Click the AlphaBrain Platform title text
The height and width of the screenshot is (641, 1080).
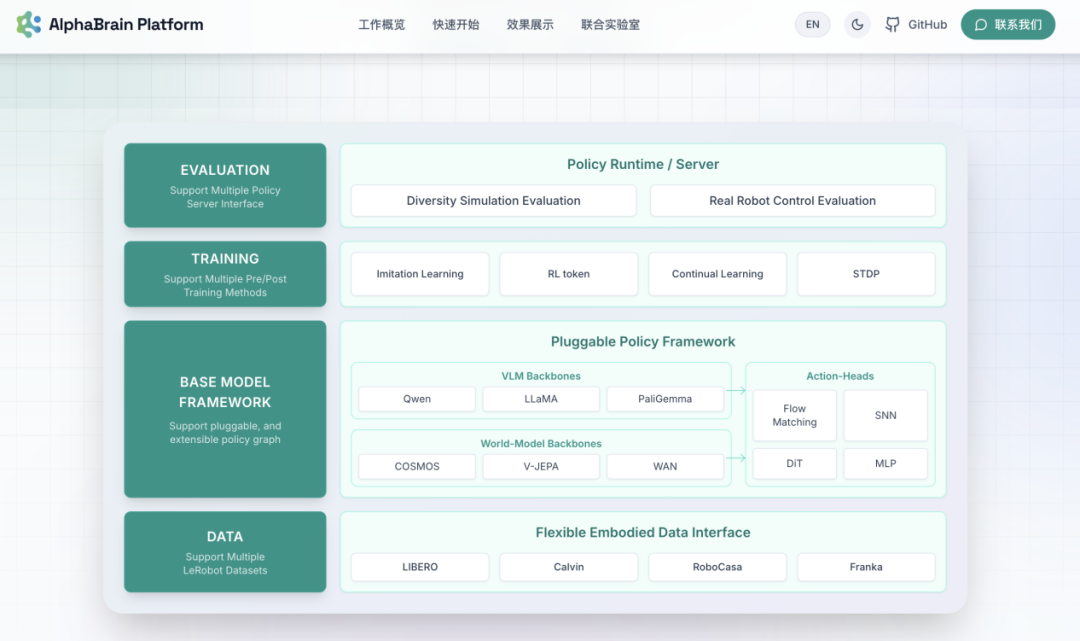point(126,25)
